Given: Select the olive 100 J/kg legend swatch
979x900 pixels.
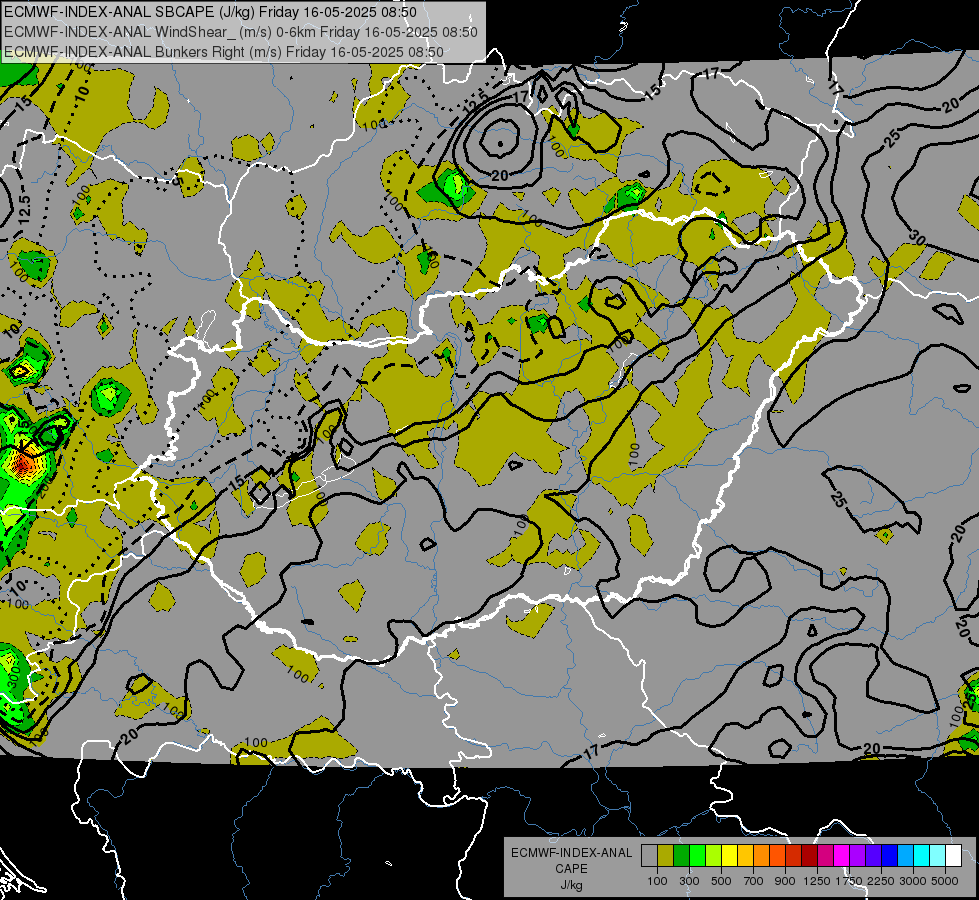Looking at the screenshot, I should [666, 855].
